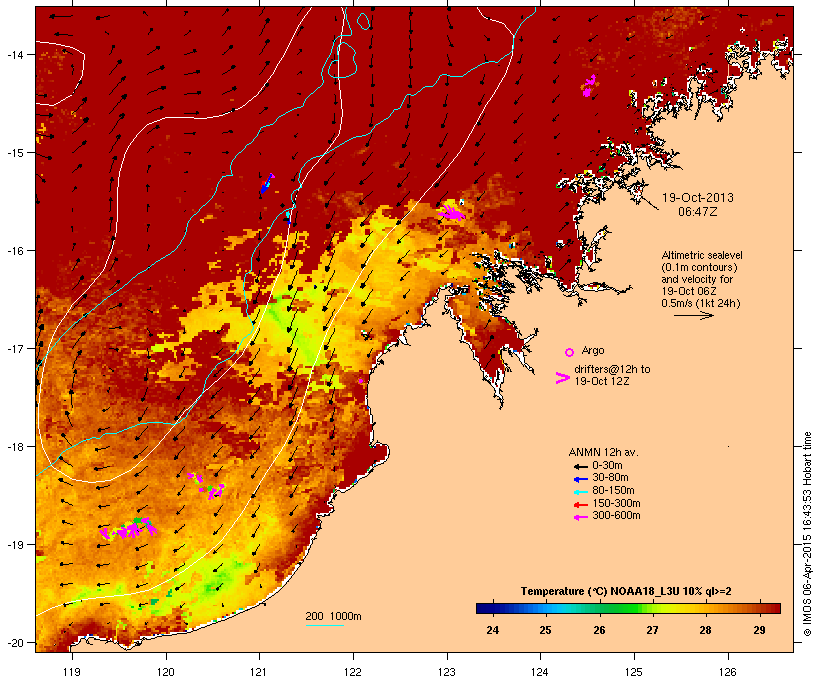
Task: Click the latitude axis label '-20'
Action: [14, 642]
